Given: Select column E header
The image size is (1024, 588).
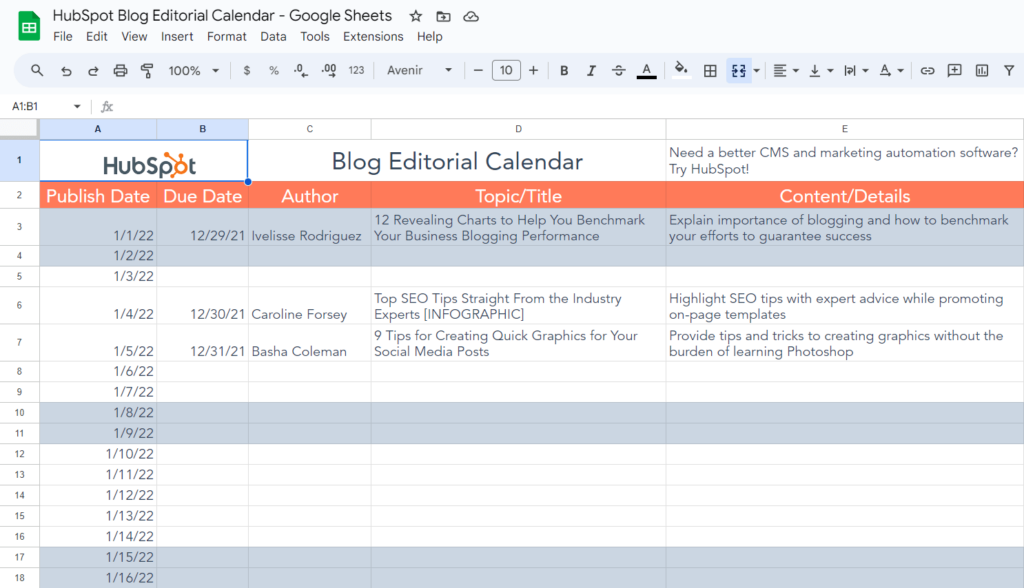Looking at the screenshot, I should [844, 129].
